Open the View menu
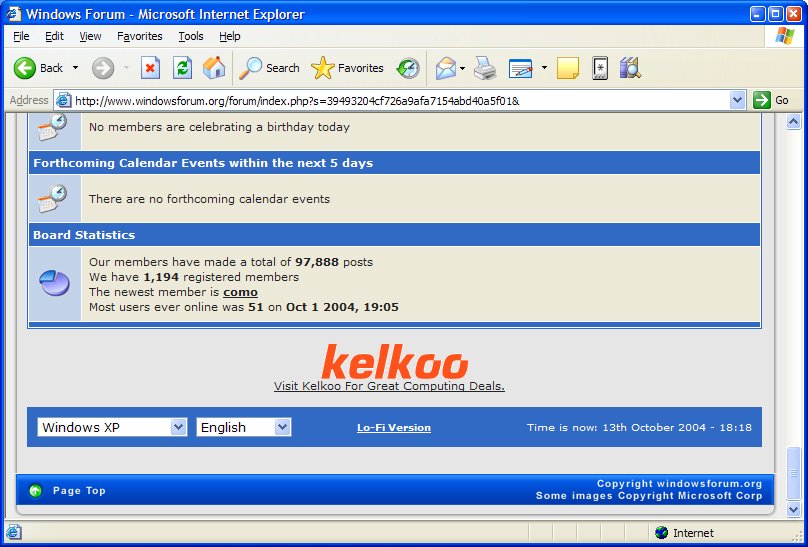 click(x=90, y=36)
